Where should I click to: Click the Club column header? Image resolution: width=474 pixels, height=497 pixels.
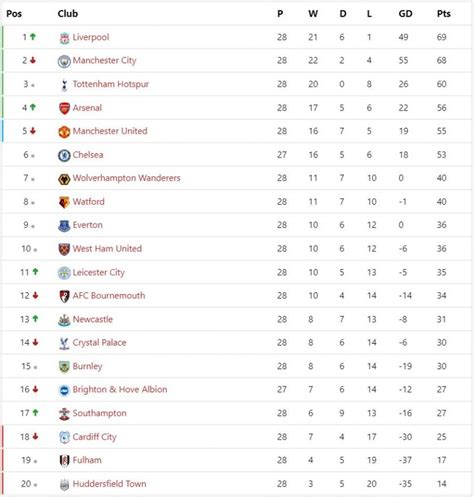[x=68, y=14]
